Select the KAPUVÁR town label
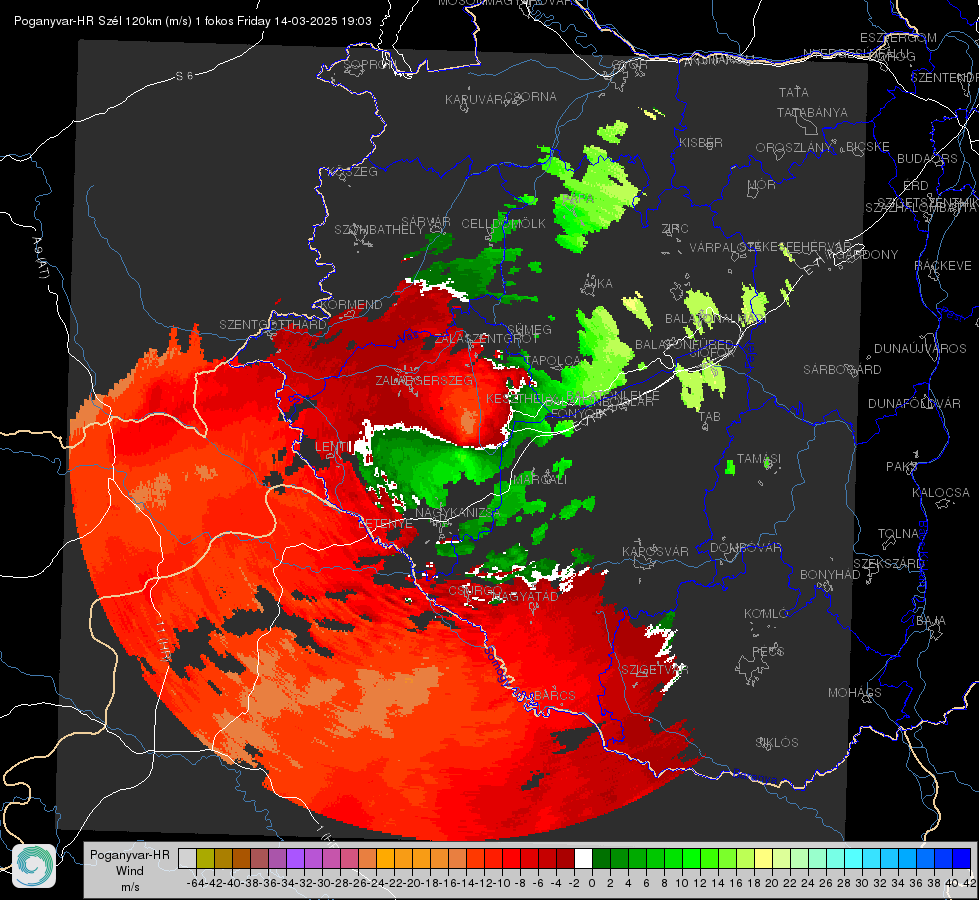 tap(474, 100)
